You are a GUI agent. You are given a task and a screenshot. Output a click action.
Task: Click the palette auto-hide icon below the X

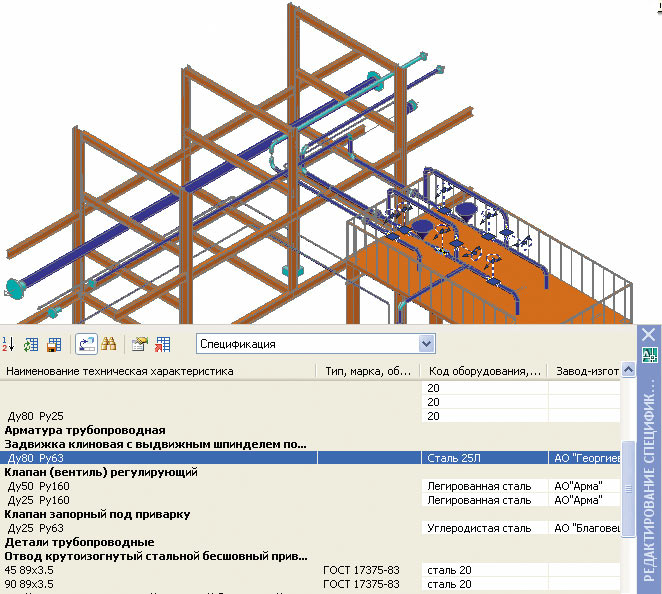[649, 356]
